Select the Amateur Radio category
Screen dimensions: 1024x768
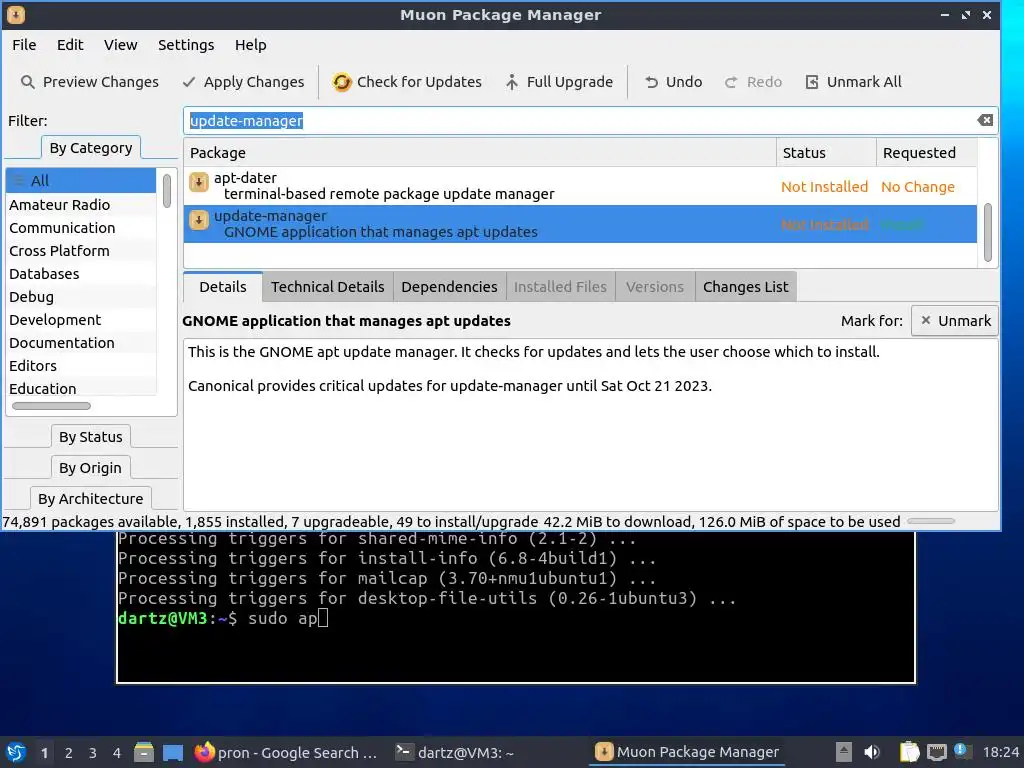pos(81,205)
